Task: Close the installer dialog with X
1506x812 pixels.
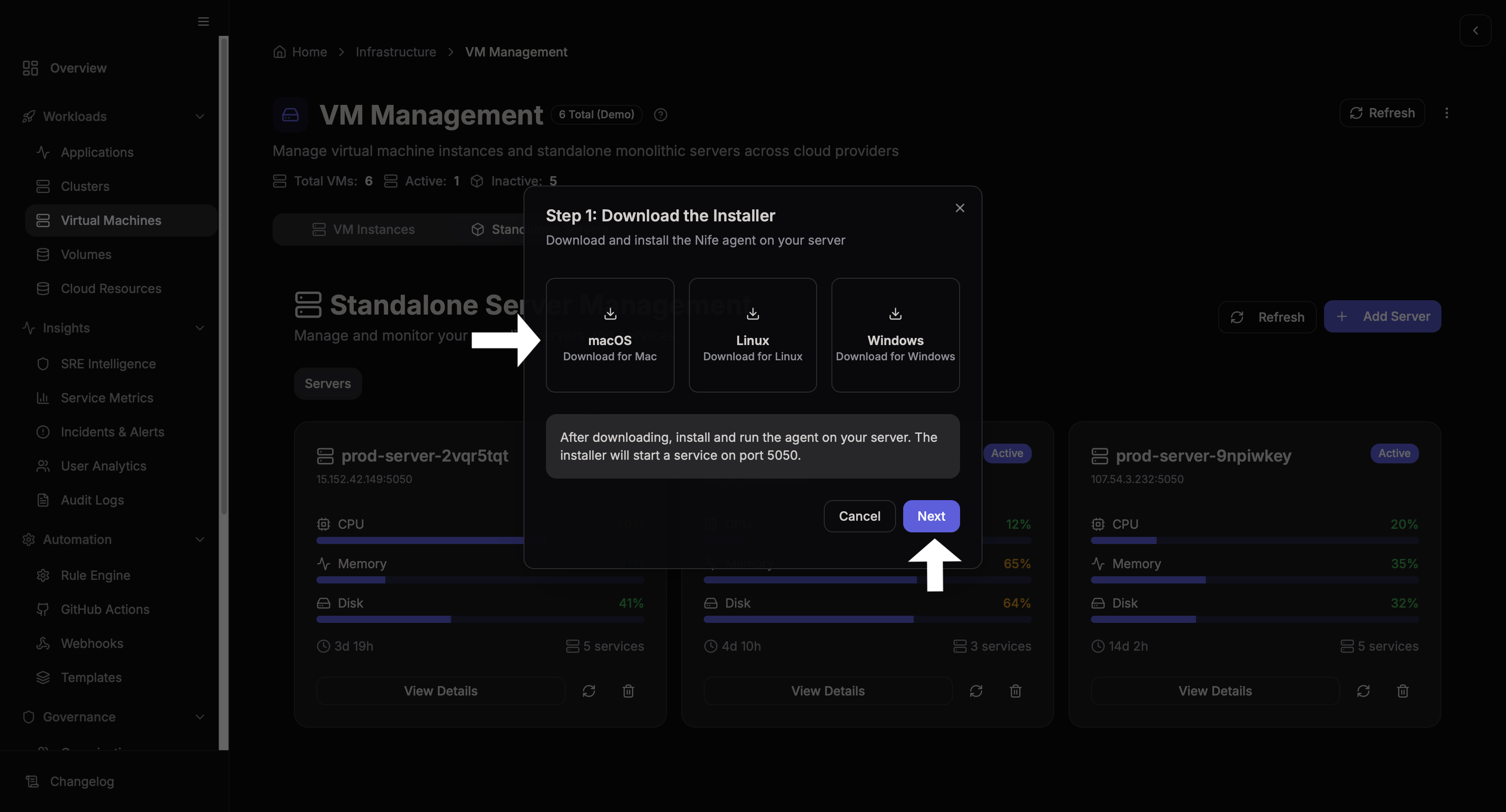Action: pos(959,208)
